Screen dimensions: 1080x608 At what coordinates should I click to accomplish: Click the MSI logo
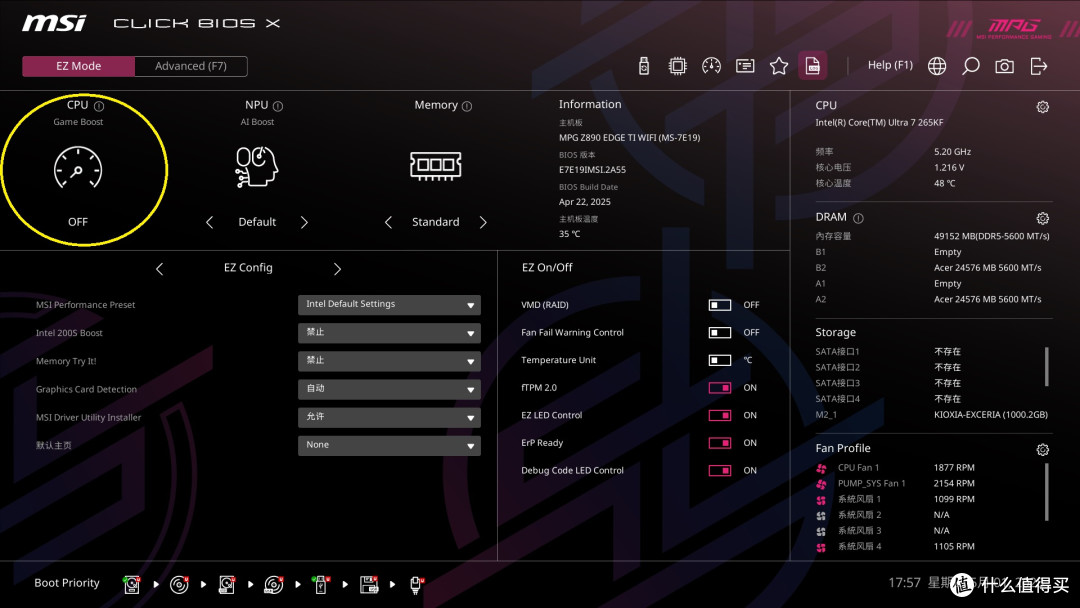(54, 23)
